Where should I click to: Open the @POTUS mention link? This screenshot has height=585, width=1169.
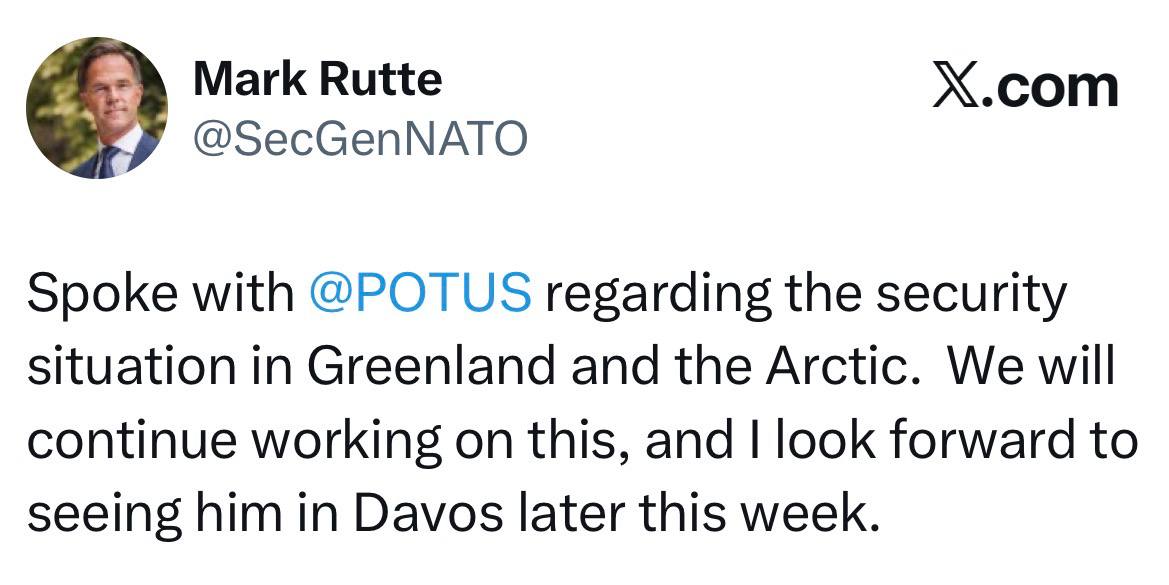click(421, 296)
